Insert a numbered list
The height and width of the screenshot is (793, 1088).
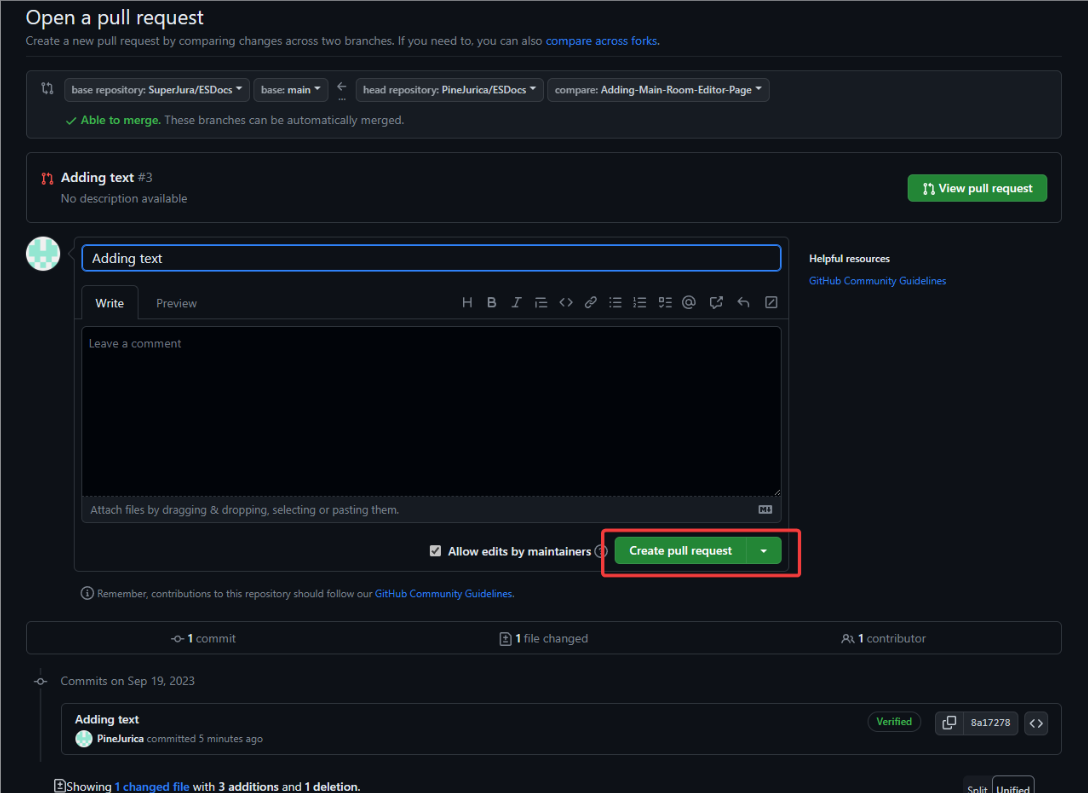pos(640,303)
